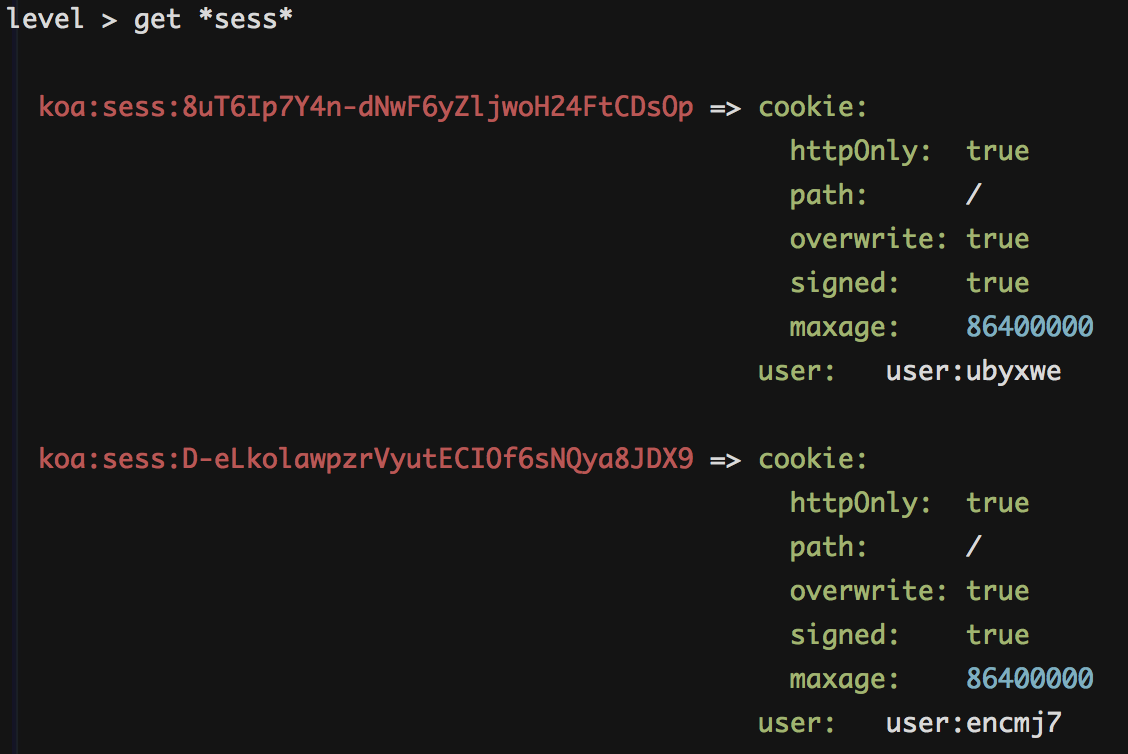
Task: Select the key koa:sess:D-eLkolawpzrVyutECIOf6sNQya8JDX9
Action: (365, 459)
